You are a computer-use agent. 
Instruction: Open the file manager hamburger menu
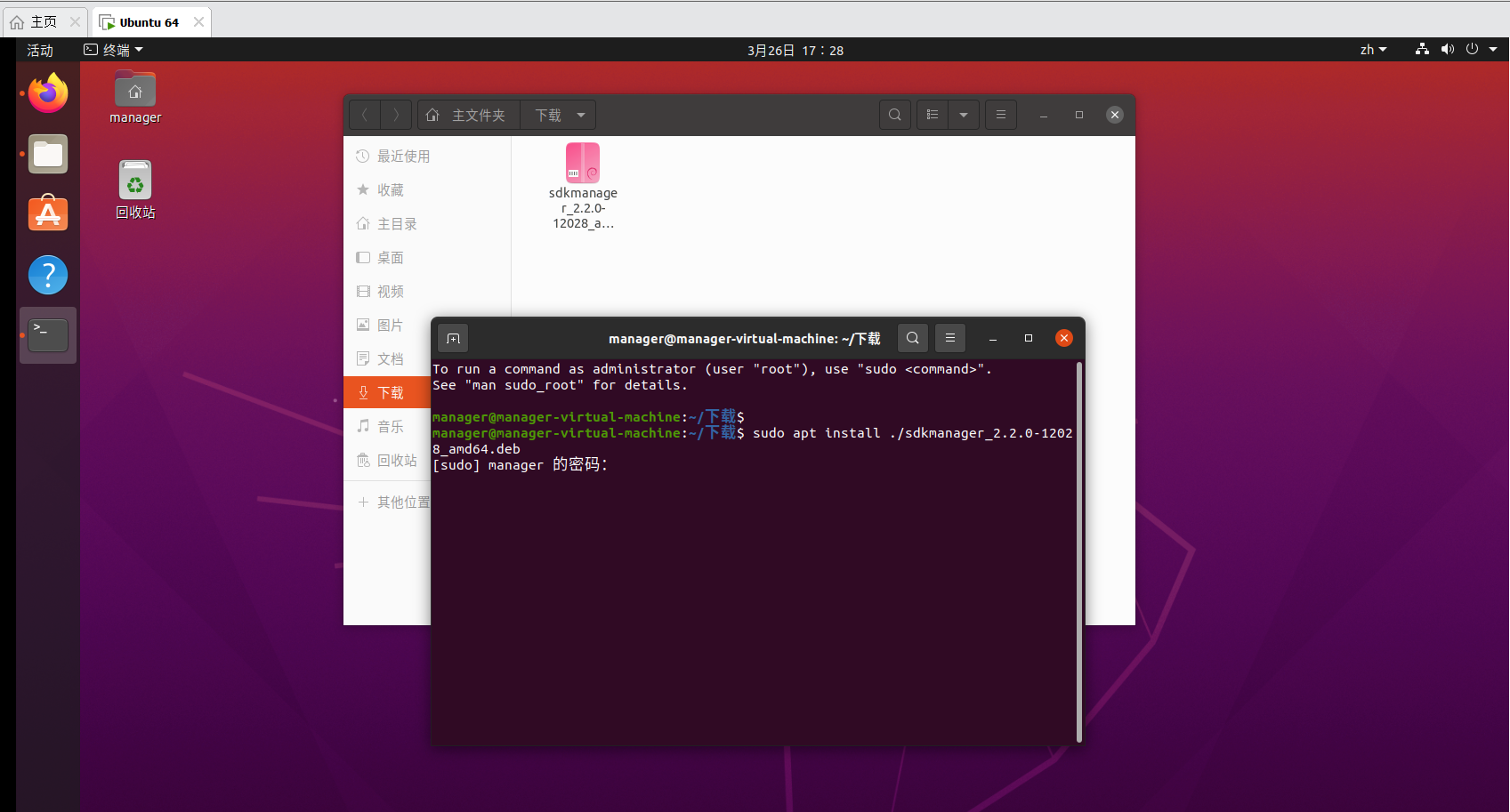pos(1001,115)
